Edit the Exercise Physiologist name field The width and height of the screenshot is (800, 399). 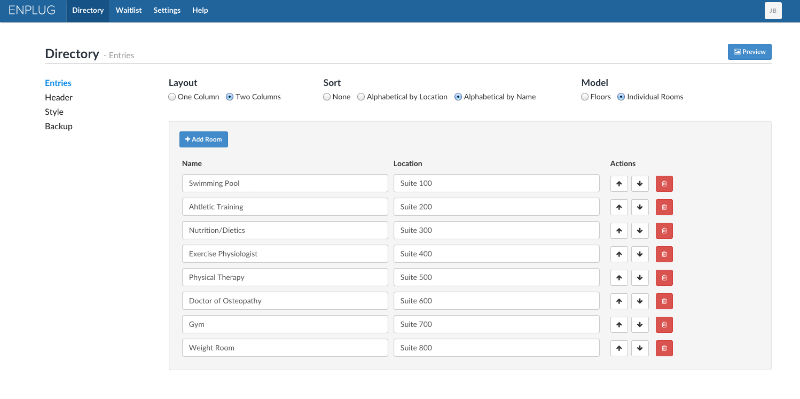click(285, 254)
